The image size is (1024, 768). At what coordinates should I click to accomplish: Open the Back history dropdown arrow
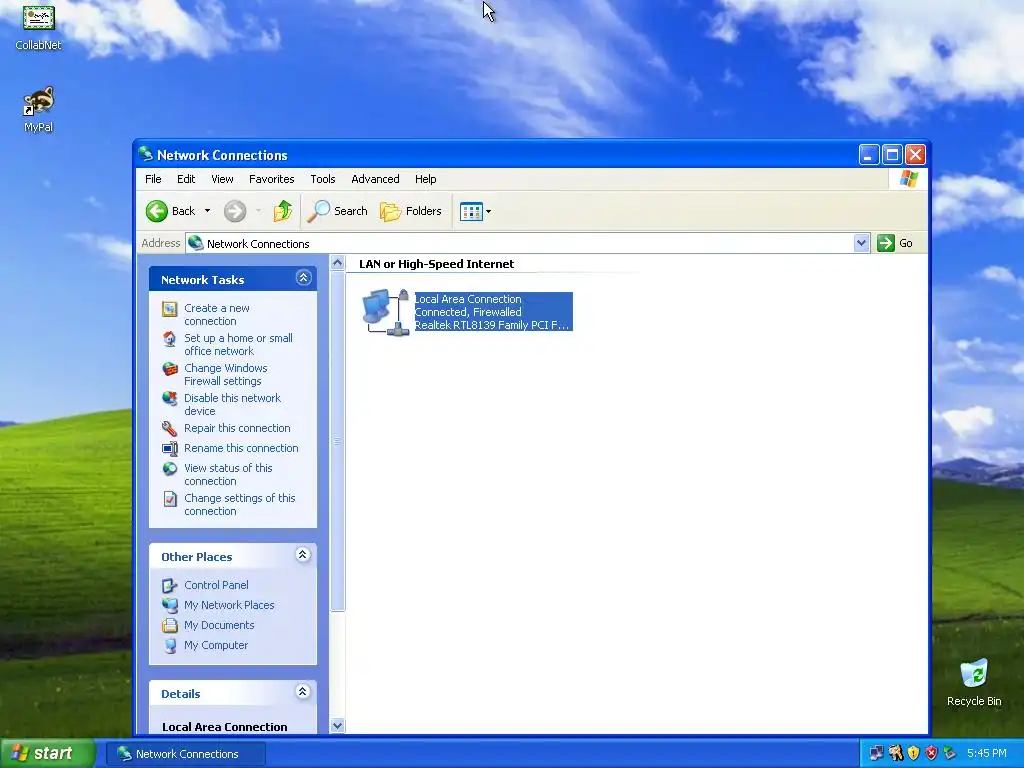click(x=207, y=211)
